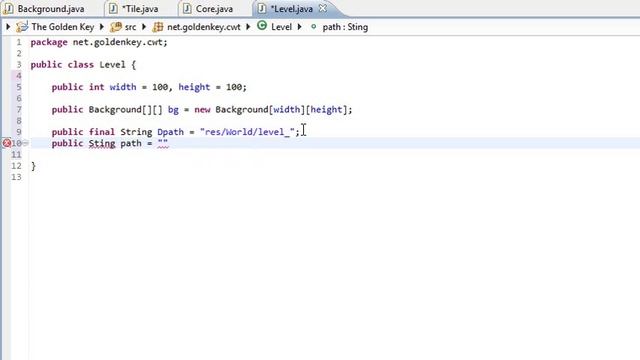Collapse the fold toggle at line 10
This screenshot has width=640, height=360.
pyautogui.click(x=25, y=143)
